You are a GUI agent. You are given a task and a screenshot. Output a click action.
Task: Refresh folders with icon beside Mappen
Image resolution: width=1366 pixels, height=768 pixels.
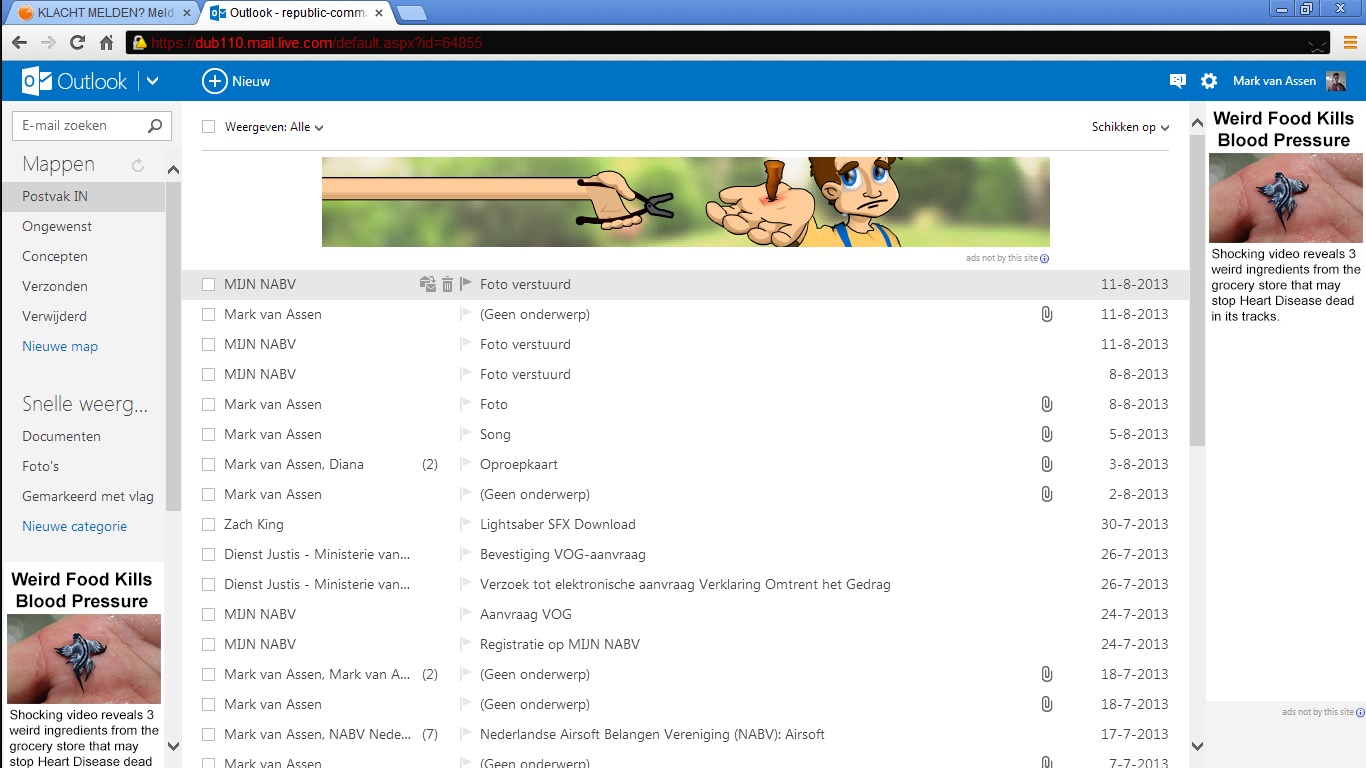coord(138,165)
